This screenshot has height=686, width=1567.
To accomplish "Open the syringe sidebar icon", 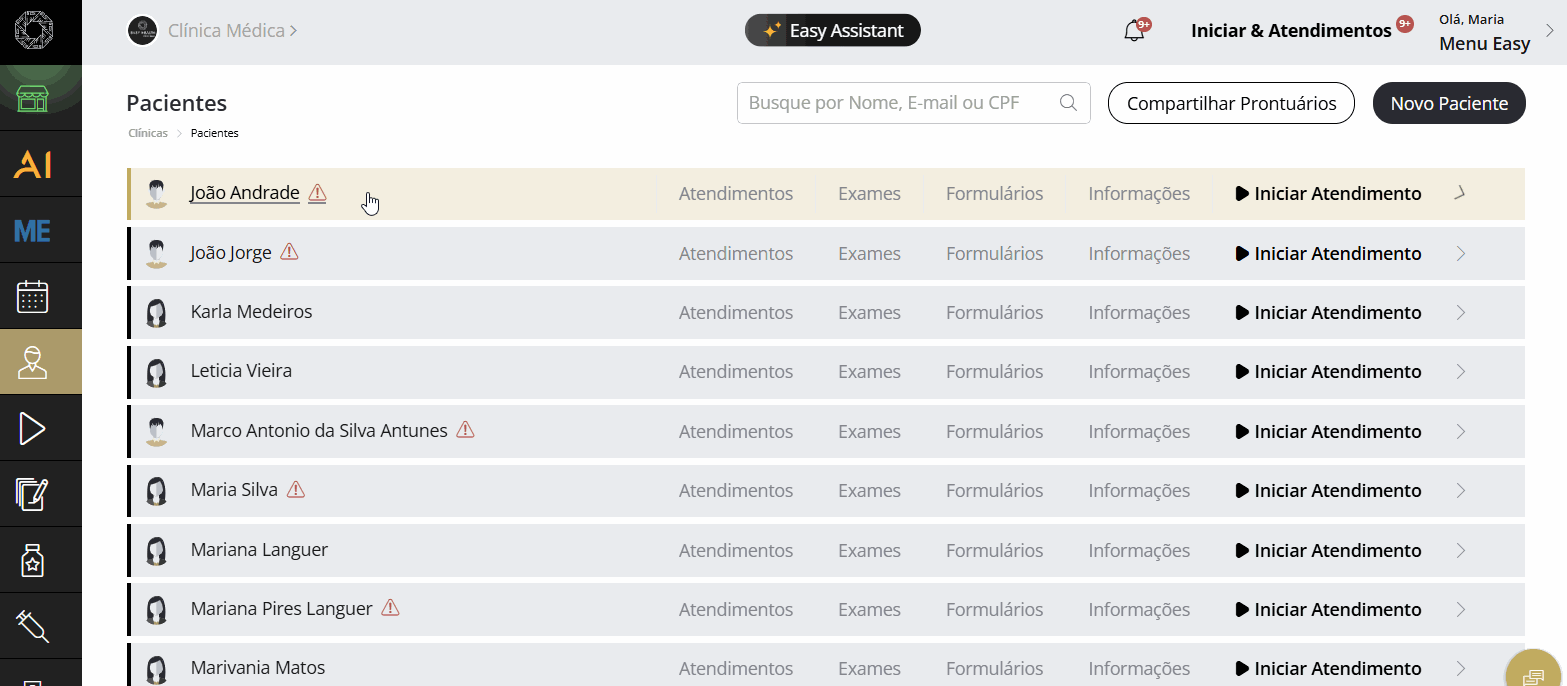I will click(33, 627).
